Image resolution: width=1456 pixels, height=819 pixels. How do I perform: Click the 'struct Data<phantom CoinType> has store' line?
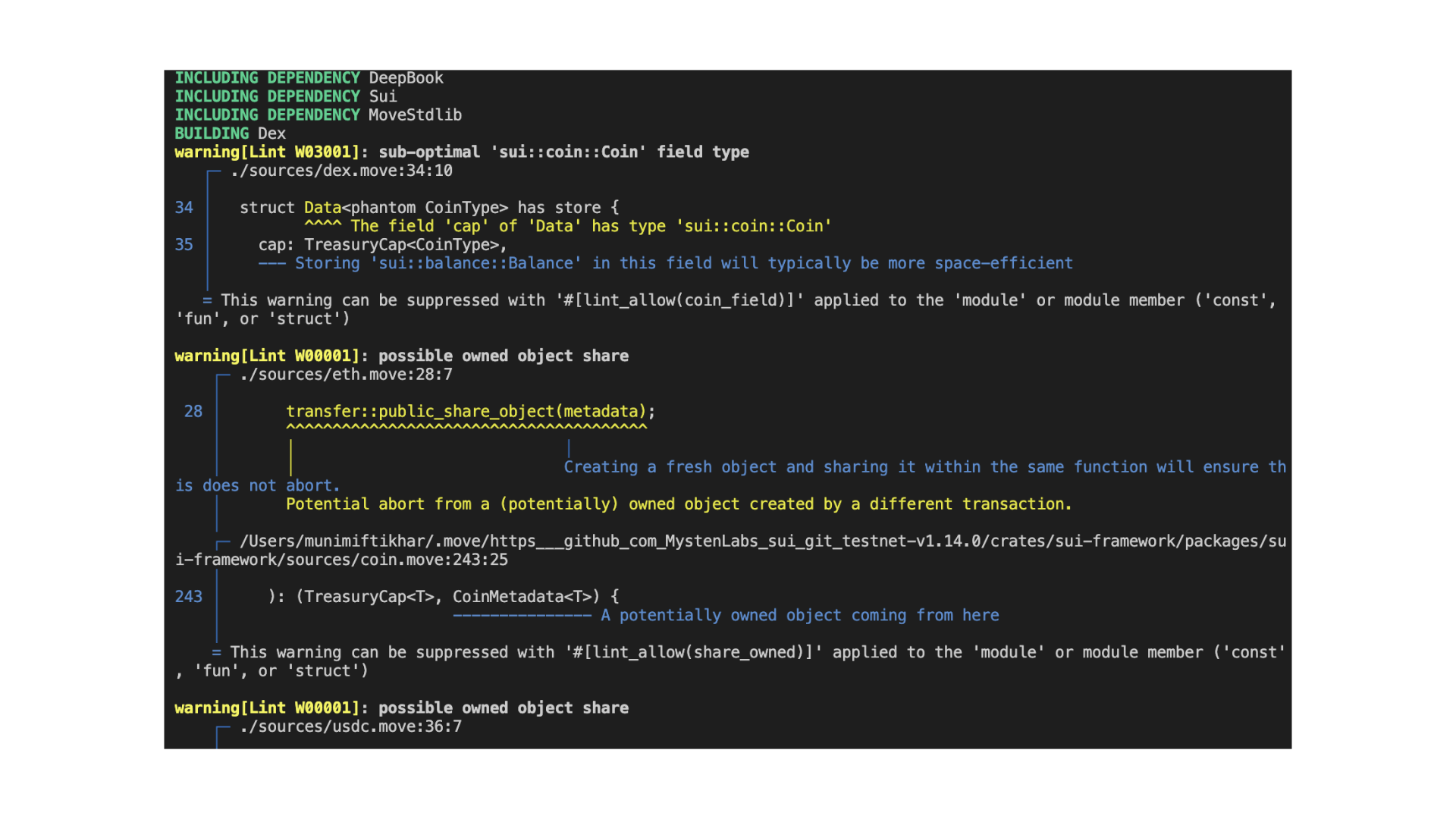coord(429,208)
